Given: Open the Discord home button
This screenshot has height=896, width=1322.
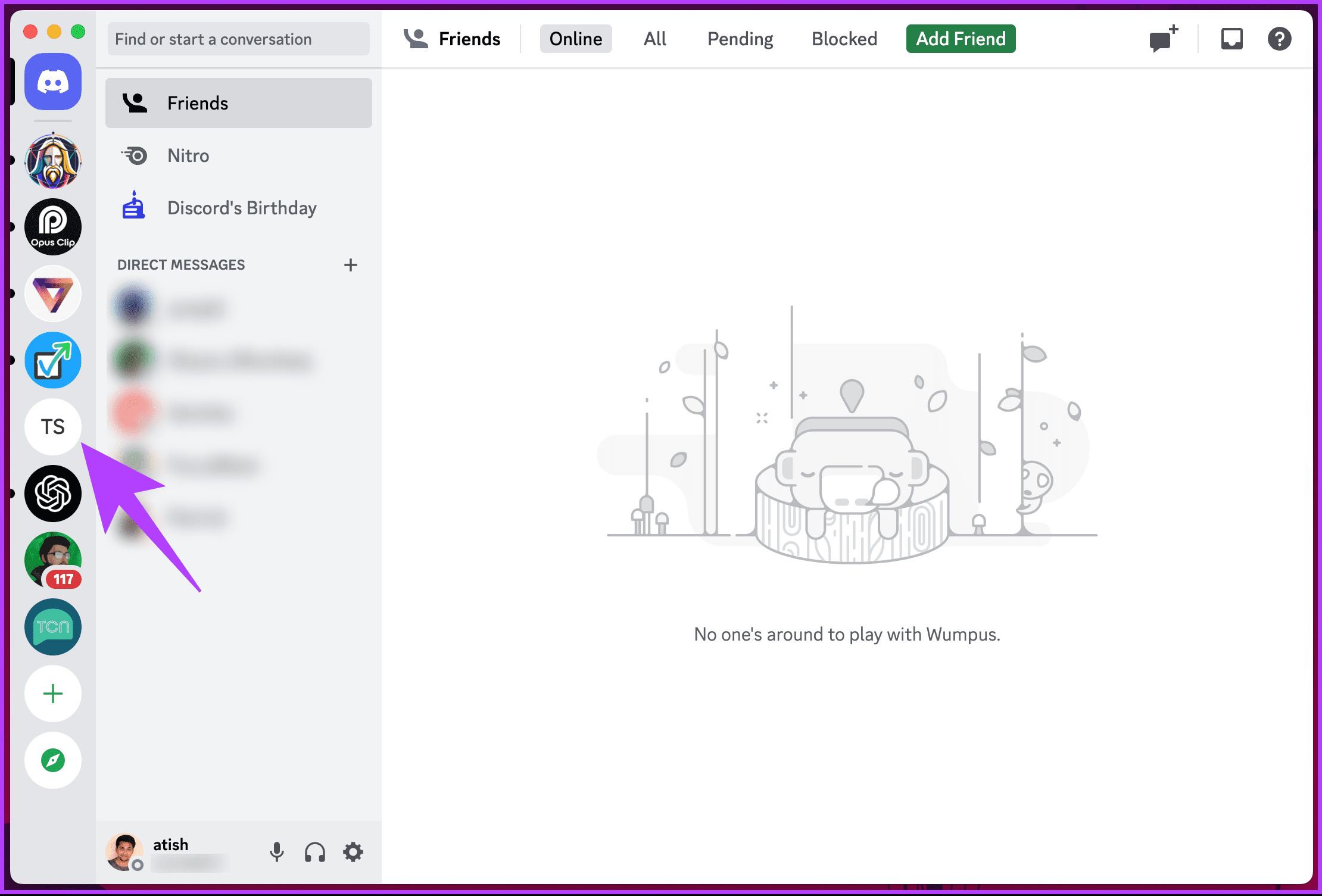Looking at the screenshot, I should [53, 82].
